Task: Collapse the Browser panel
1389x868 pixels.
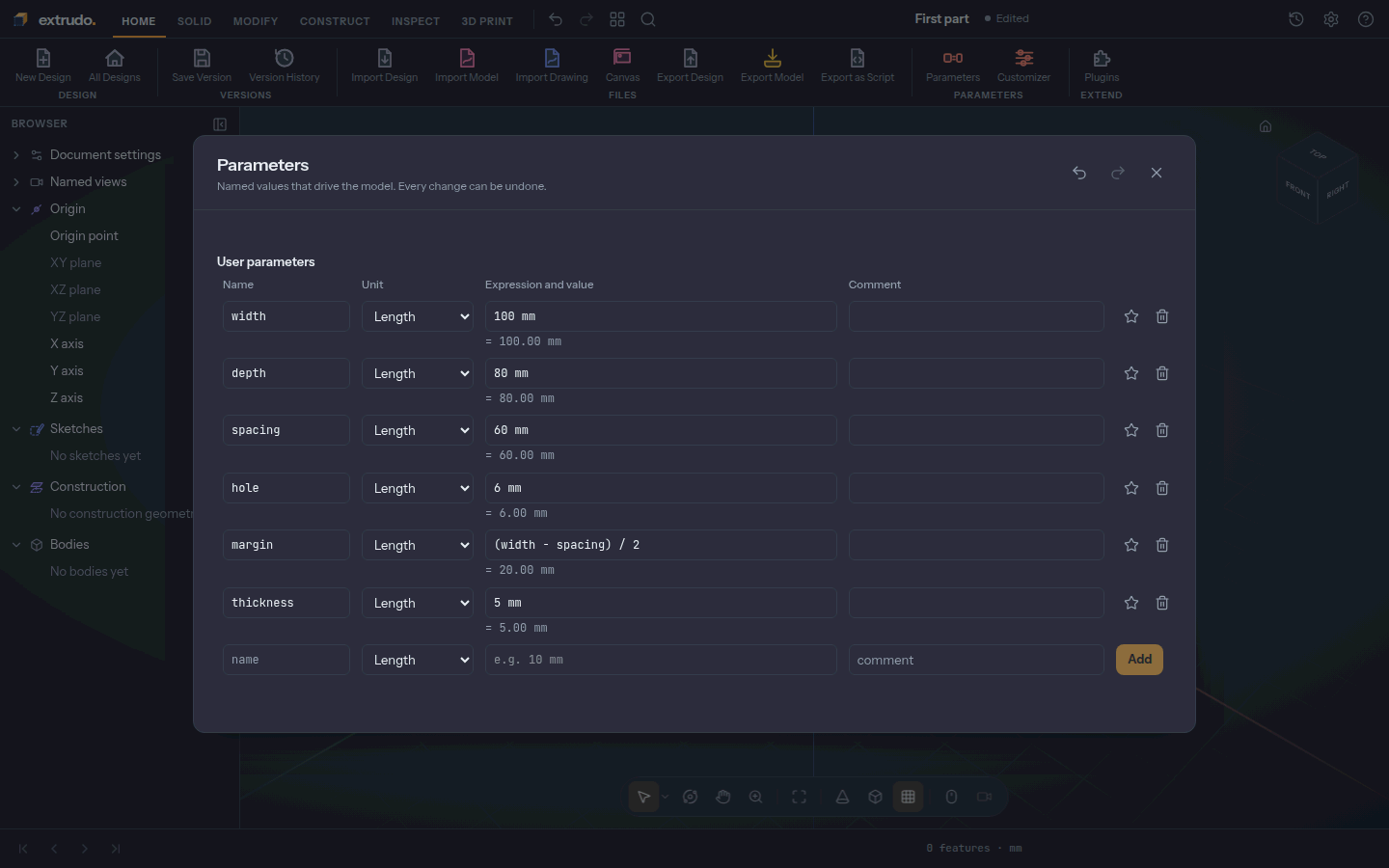Action: click(220, 124)
